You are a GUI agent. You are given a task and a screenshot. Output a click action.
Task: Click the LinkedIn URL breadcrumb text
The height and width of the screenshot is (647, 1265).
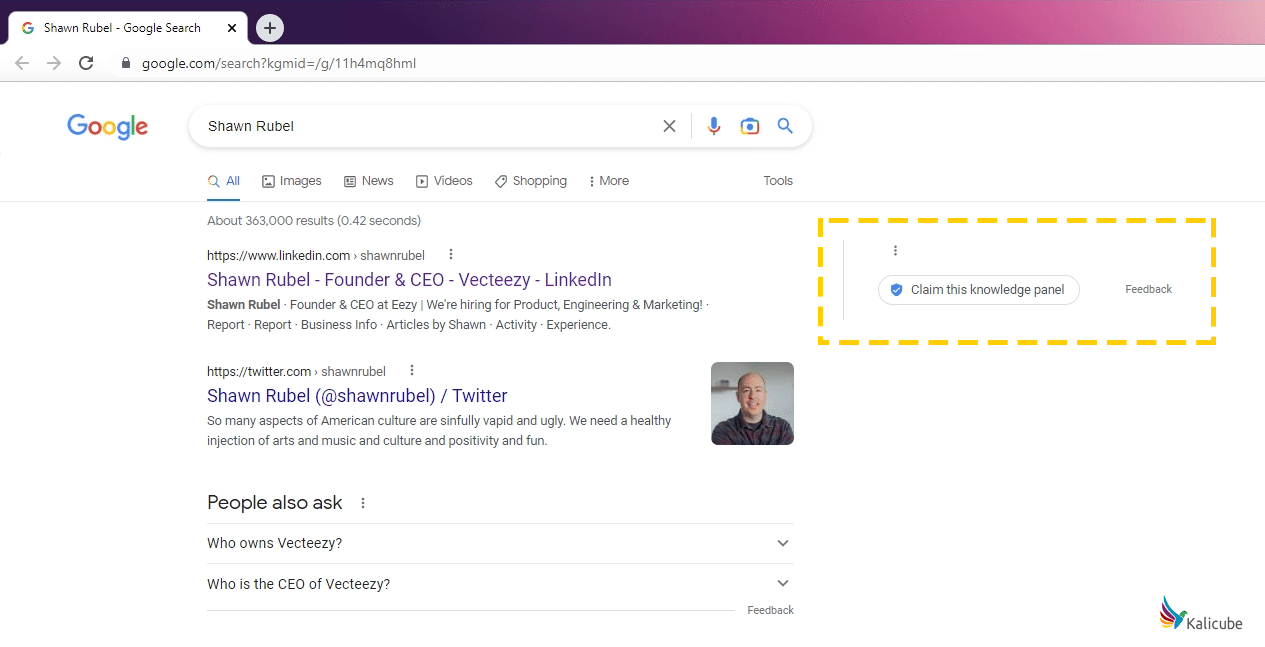(316, 255)
